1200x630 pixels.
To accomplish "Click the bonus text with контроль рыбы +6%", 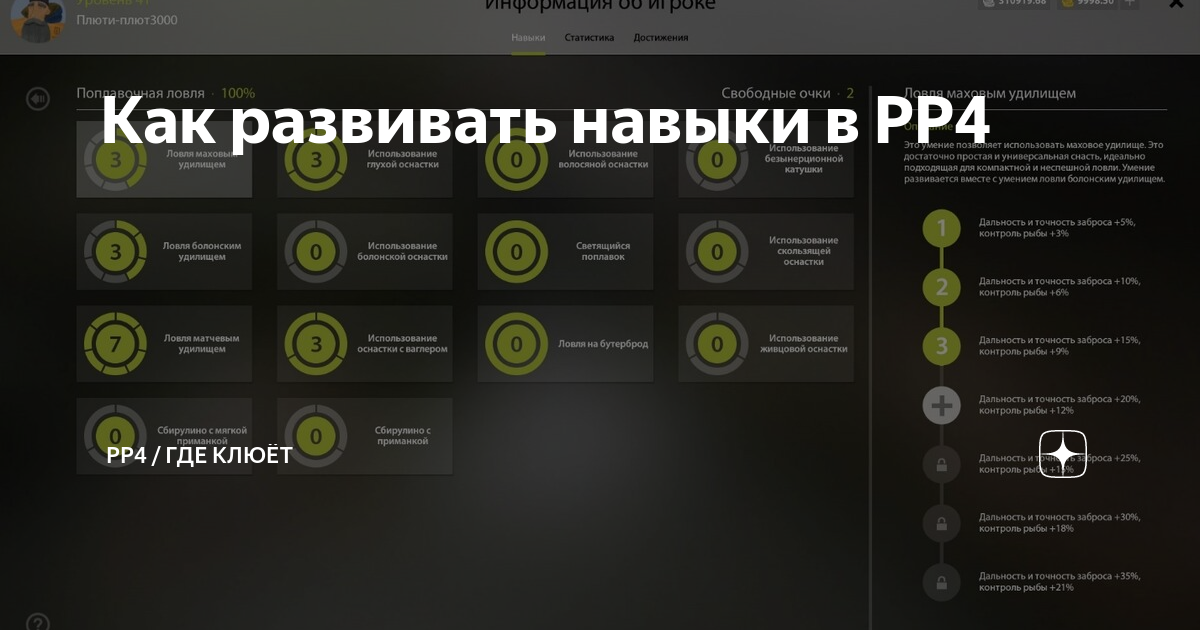I will [1059, 287].
